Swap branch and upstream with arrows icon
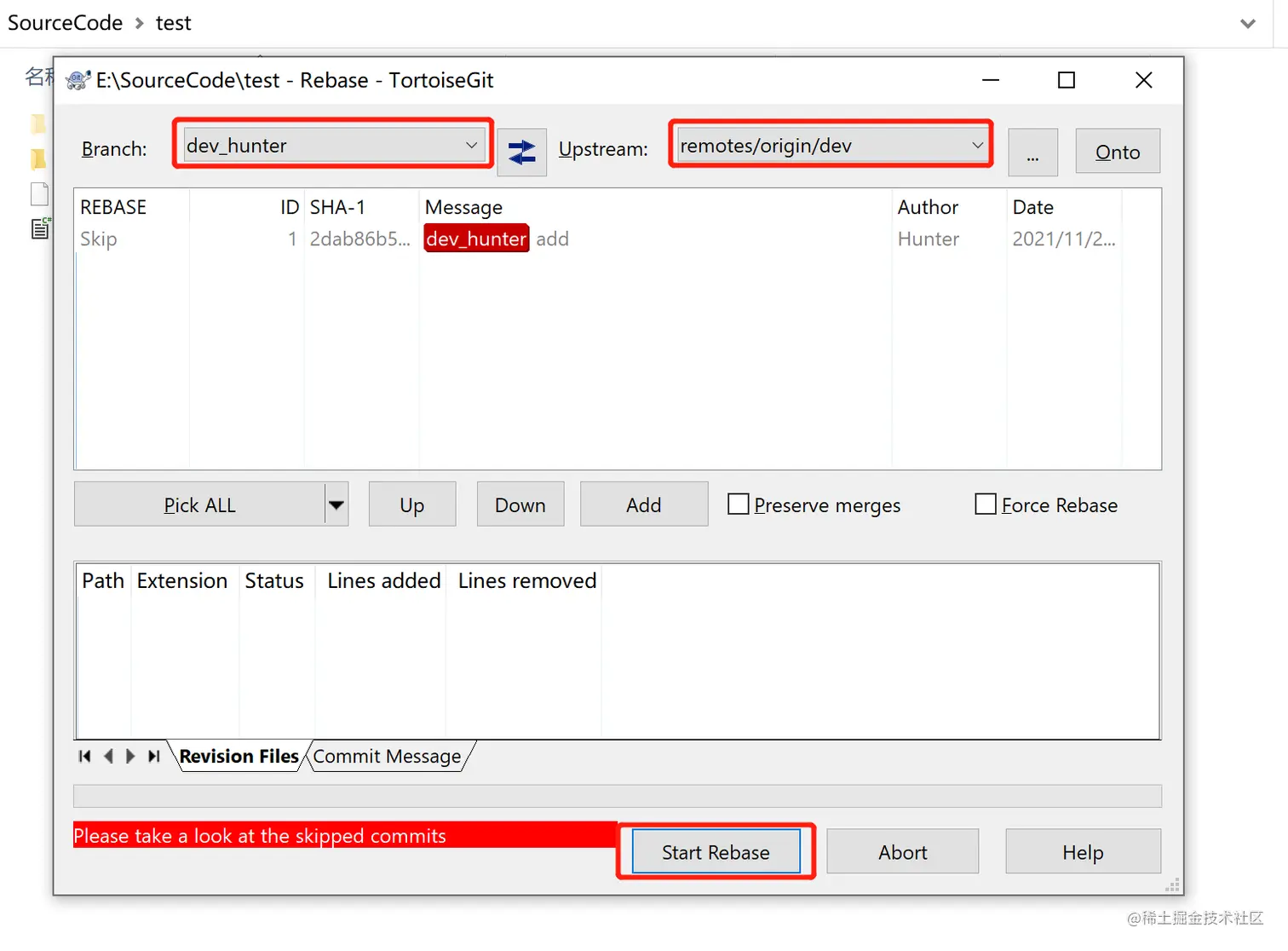This screenshot has width=1288, height=951. pyautogui.click(x=521, y=152)
